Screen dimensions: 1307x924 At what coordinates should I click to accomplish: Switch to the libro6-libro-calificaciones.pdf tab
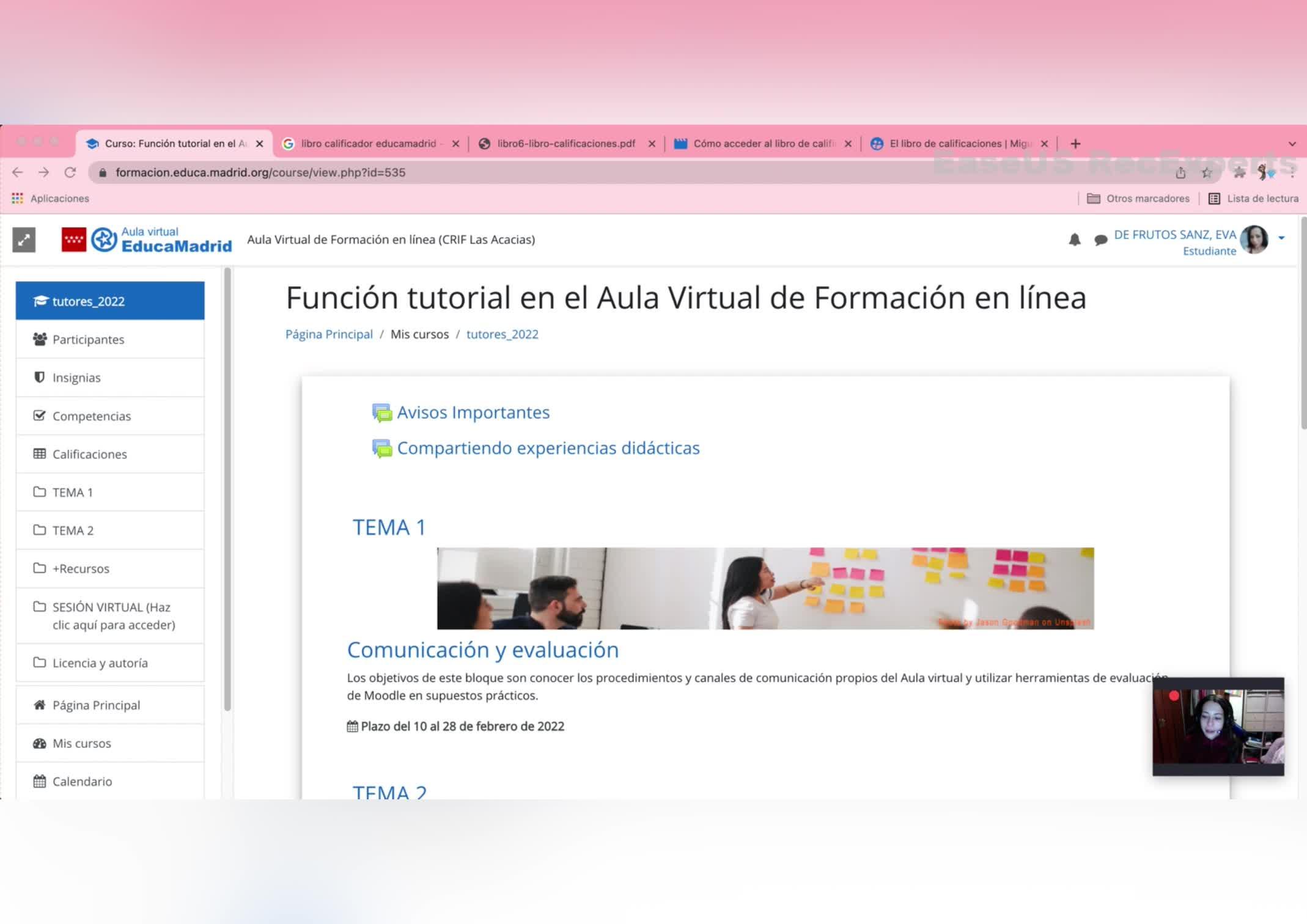565,144
